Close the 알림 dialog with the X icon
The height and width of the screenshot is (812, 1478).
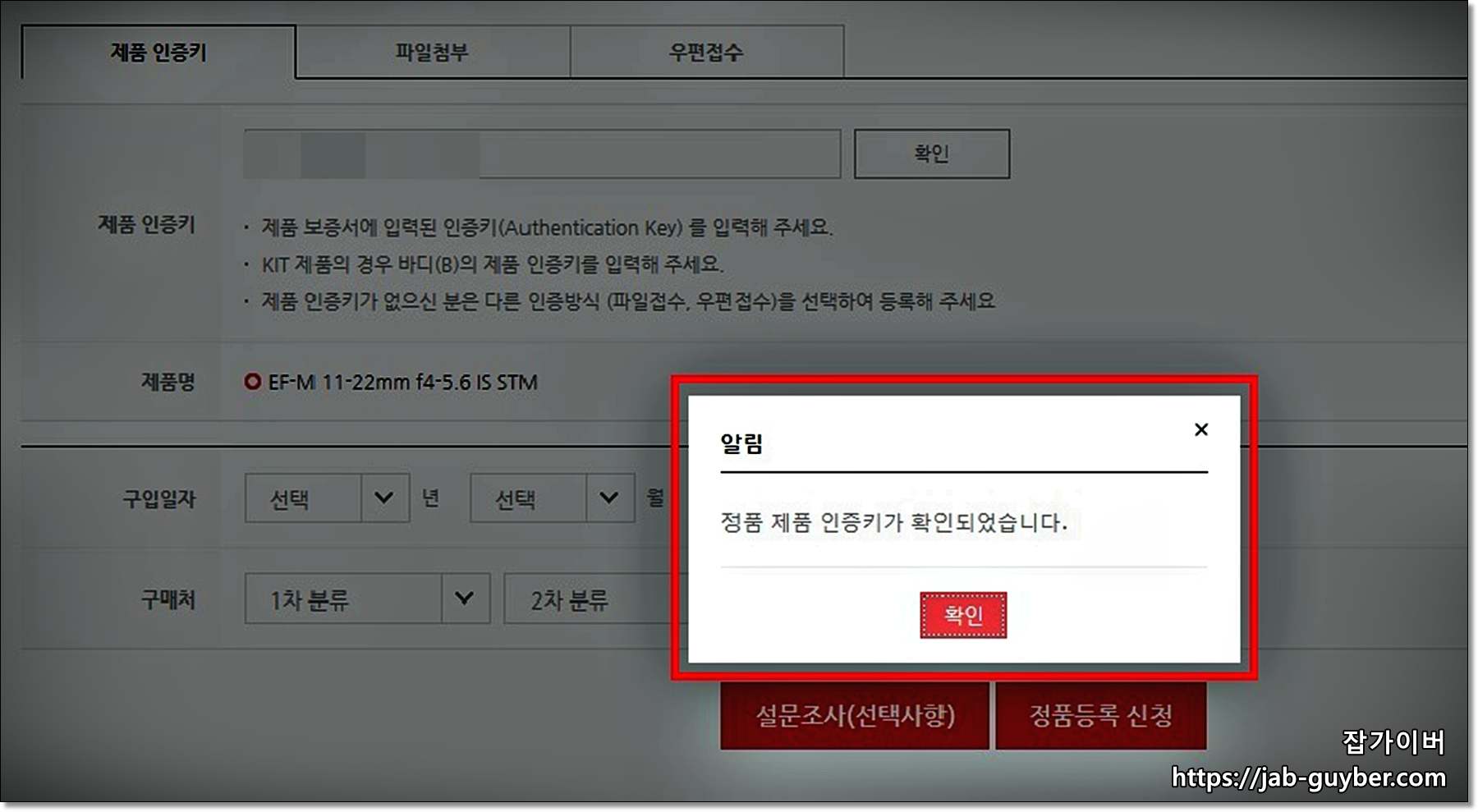pos(1200,429)
